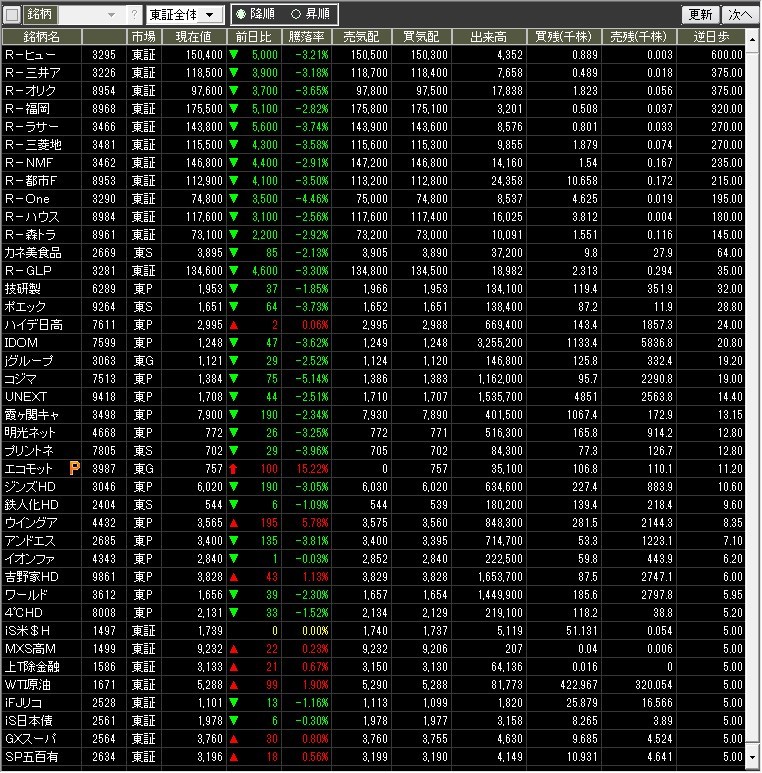762x773 pixels.
Task: Sort by the 売気配 column header
Action: [x=361, y=36]
